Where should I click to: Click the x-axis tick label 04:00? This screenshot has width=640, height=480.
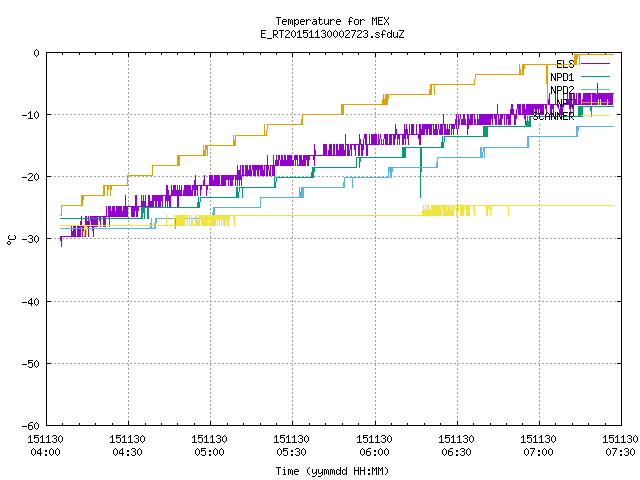(x=45, y=452)
